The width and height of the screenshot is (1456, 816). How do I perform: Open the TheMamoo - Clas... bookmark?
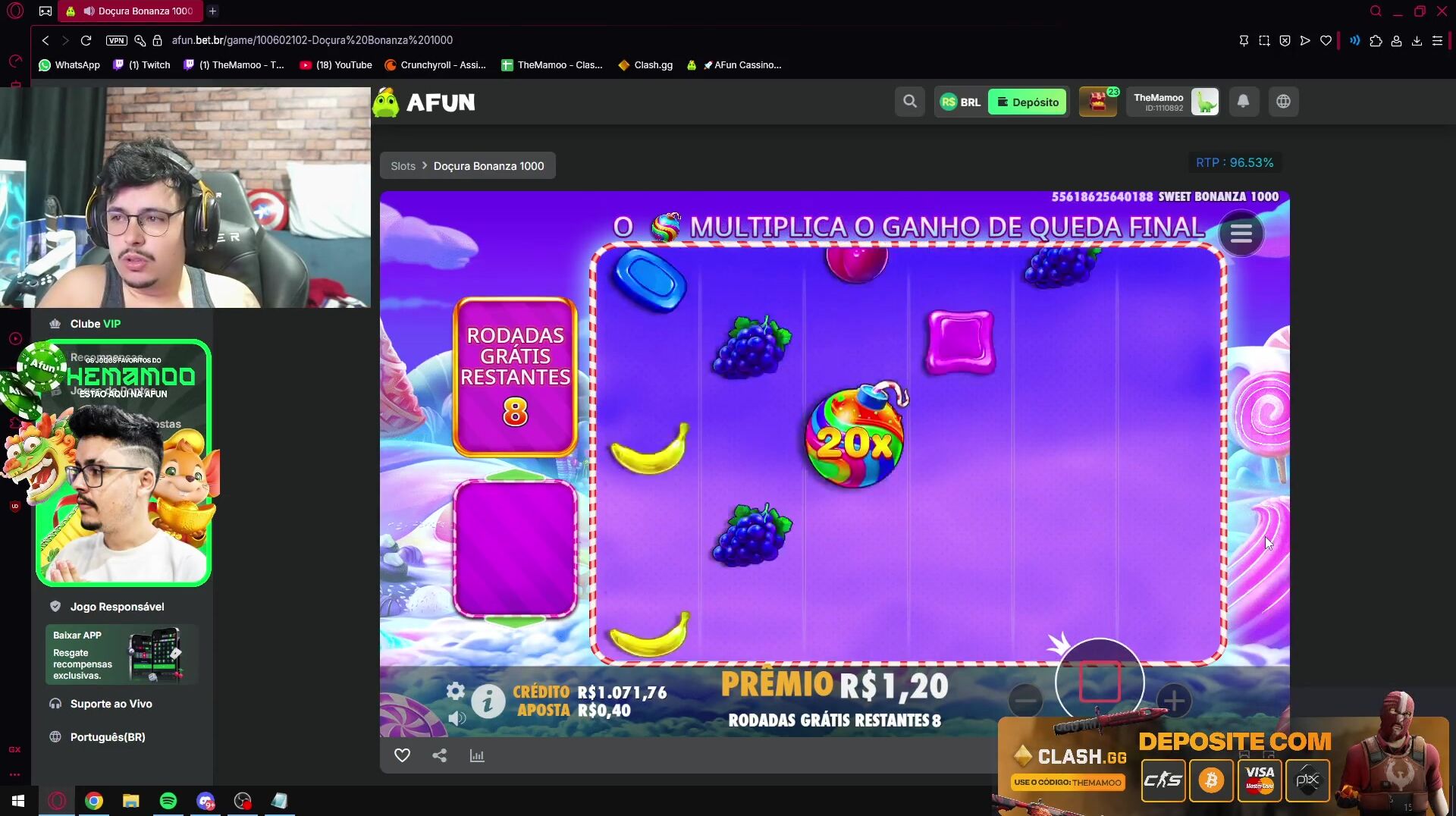(x=552, y=65)
